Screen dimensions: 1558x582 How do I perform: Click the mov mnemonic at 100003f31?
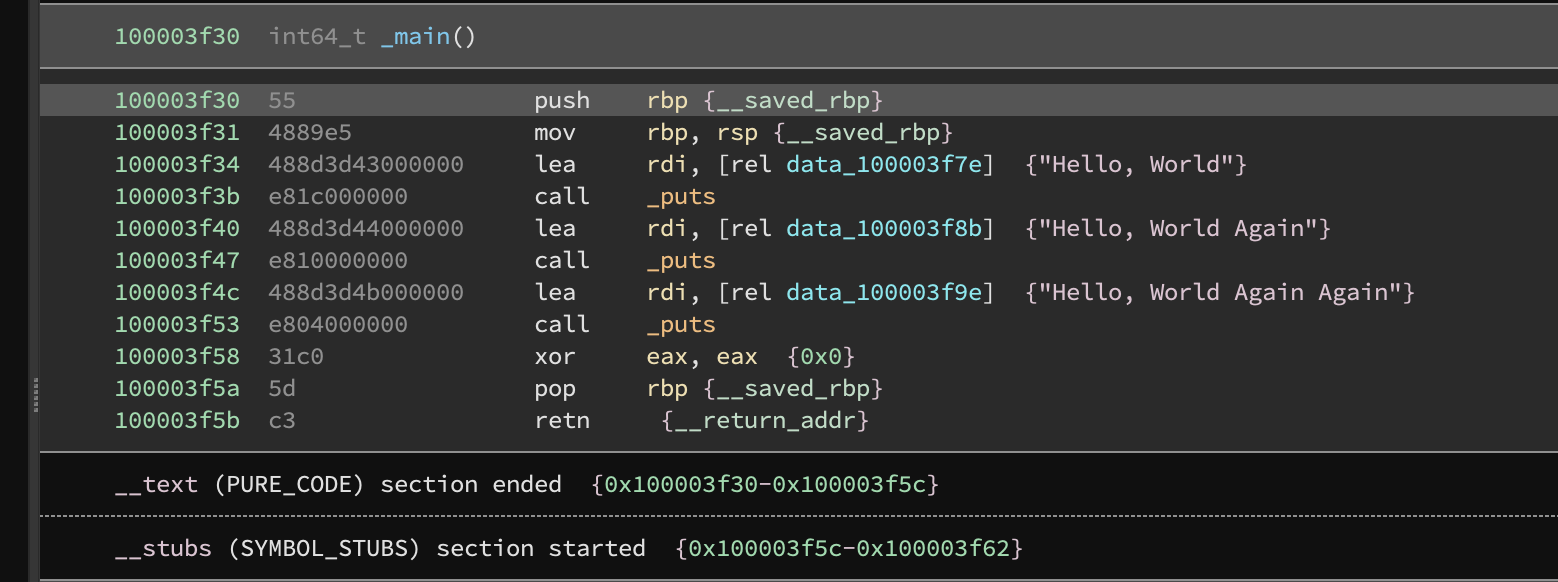[x=555, y=132]
